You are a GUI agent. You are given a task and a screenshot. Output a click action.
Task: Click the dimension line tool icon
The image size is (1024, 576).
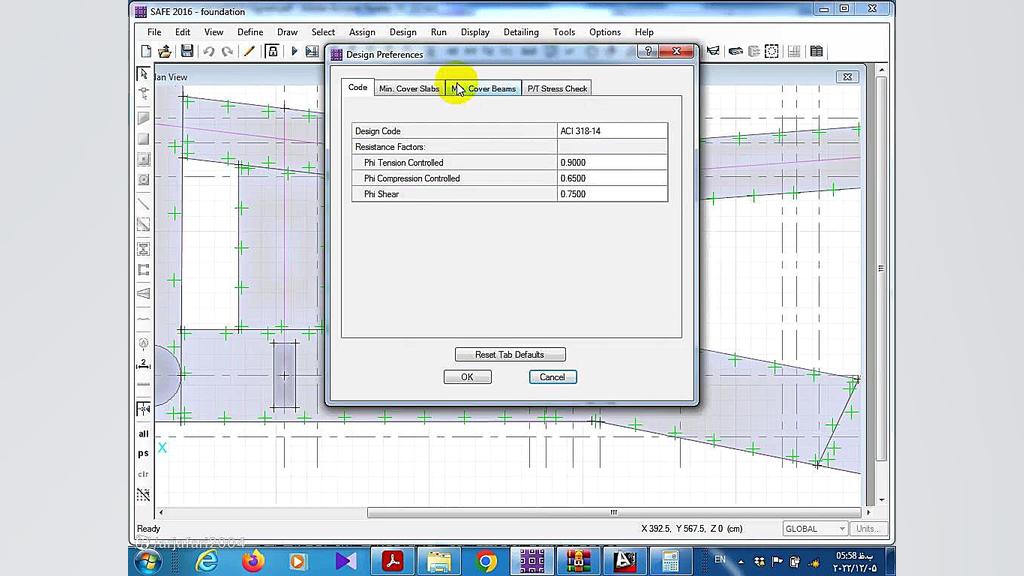pos(143,364)
